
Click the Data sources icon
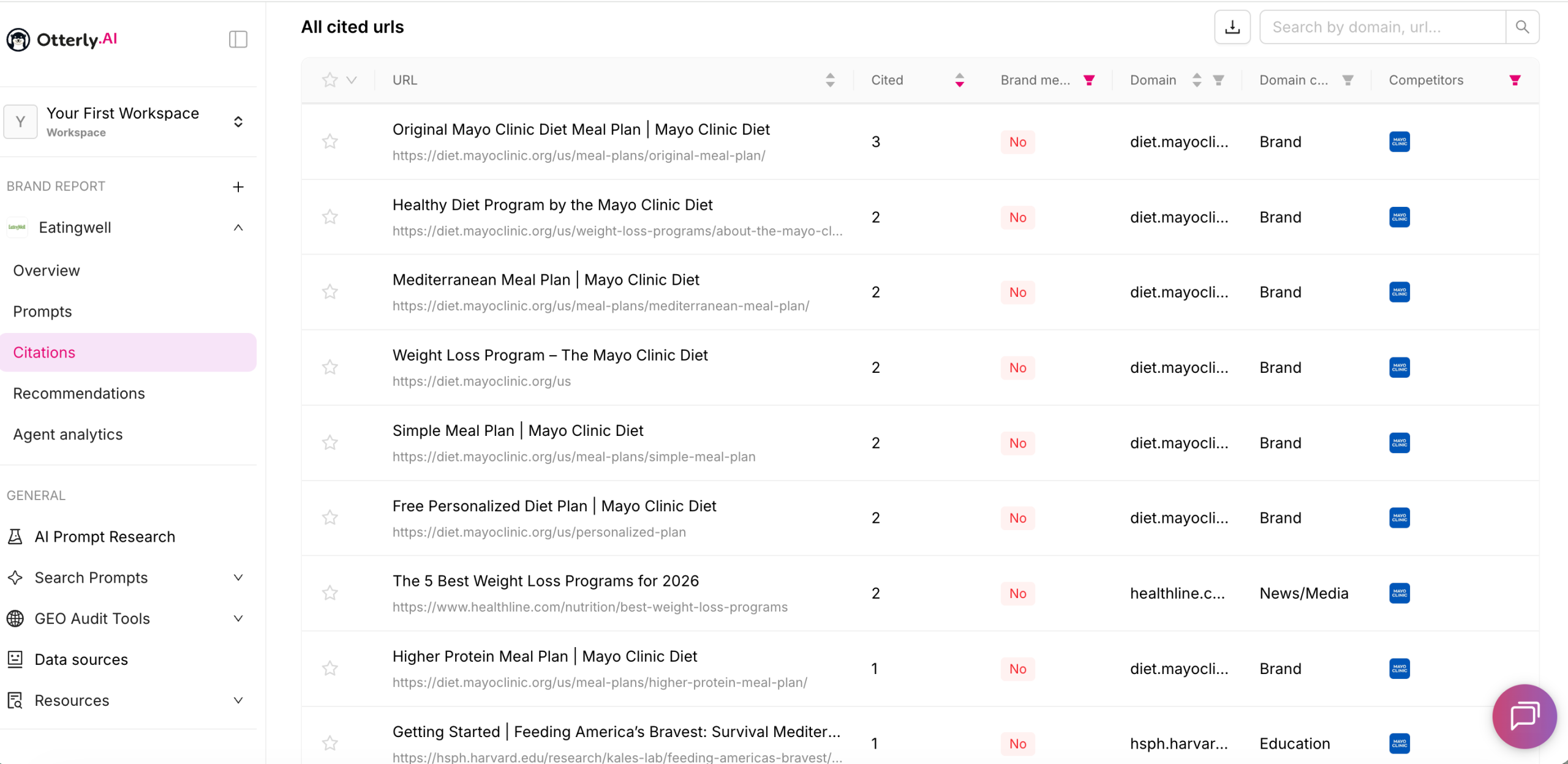tap(15, 659)
